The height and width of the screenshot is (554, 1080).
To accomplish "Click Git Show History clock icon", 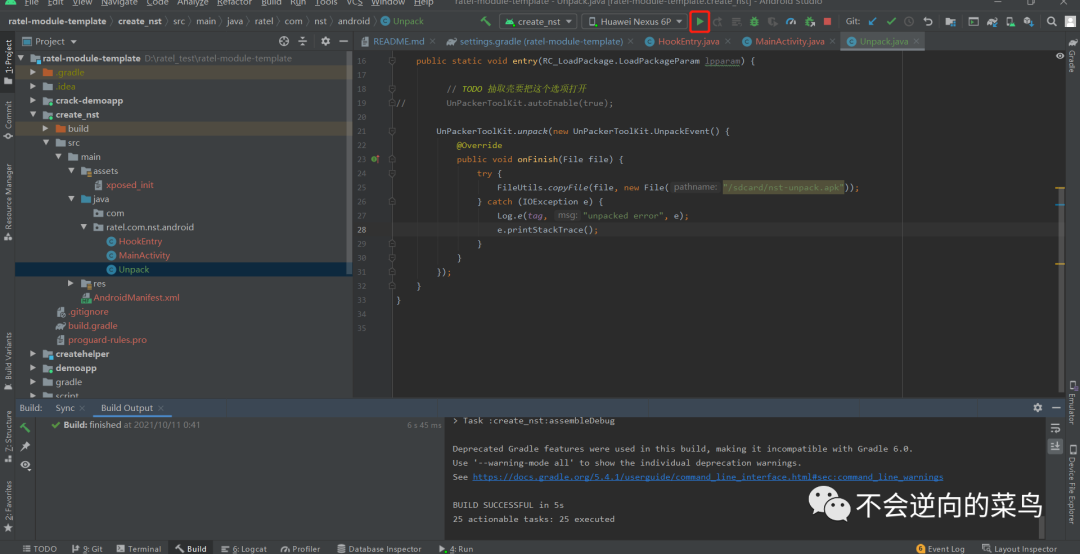I will coord(909,22).
